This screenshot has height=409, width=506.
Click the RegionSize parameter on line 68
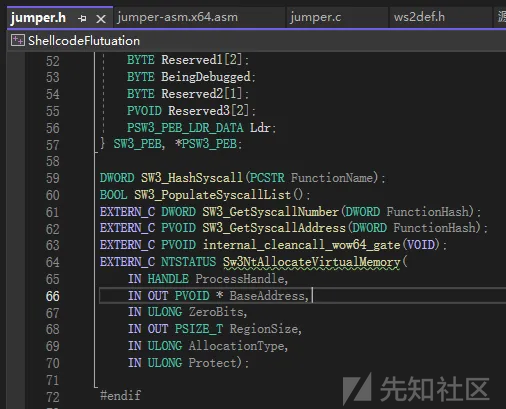(x=264, y=329)
